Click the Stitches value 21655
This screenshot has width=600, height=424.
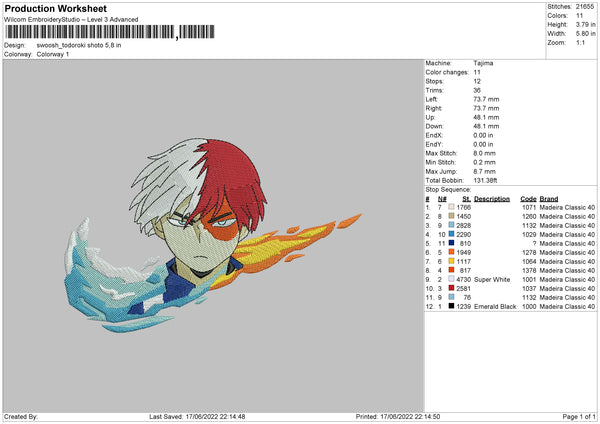click(x=585, y=7)
